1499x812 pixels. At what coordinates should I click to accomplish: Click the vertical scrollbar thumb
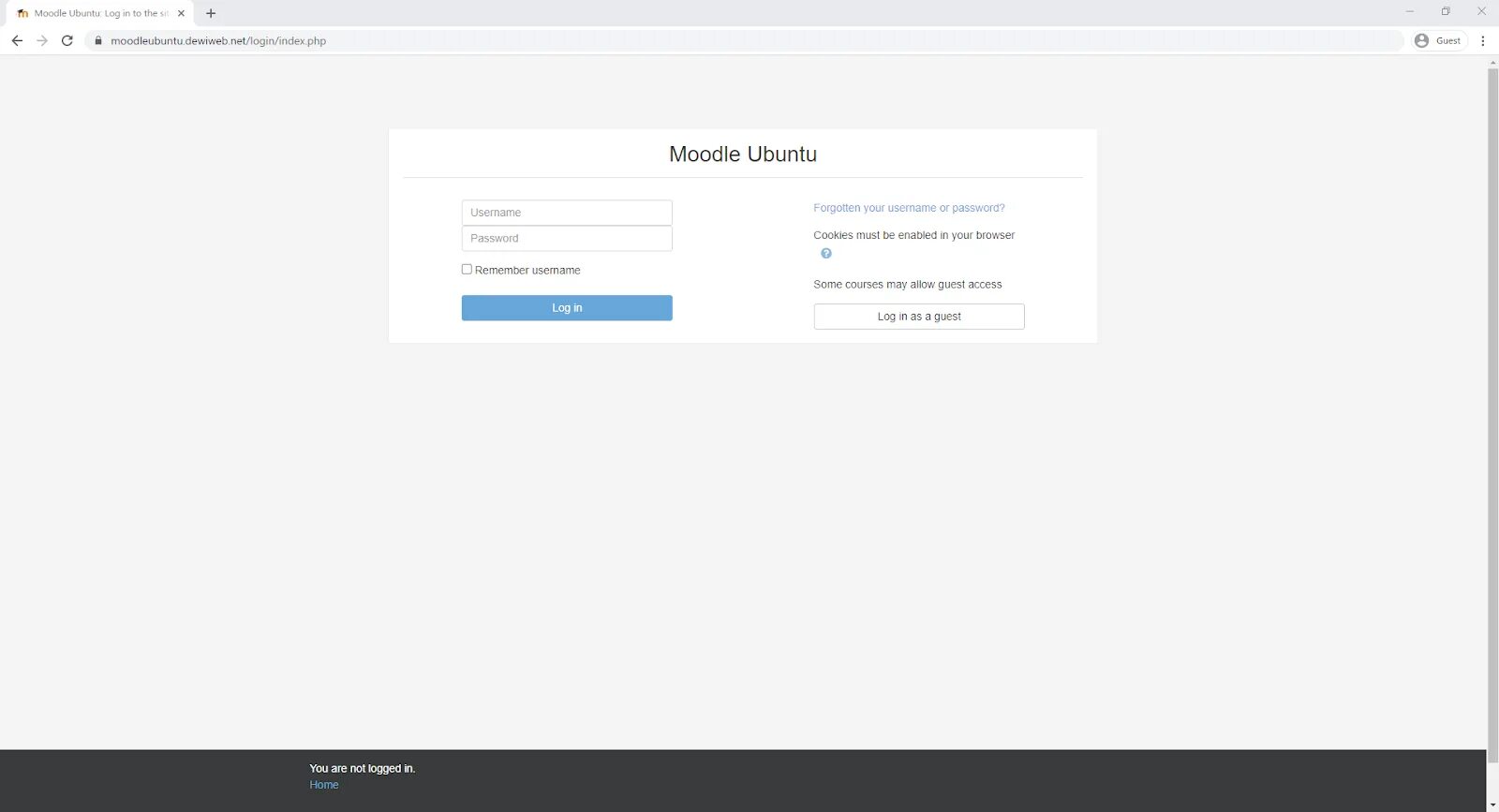click(x=1492, y=415)
